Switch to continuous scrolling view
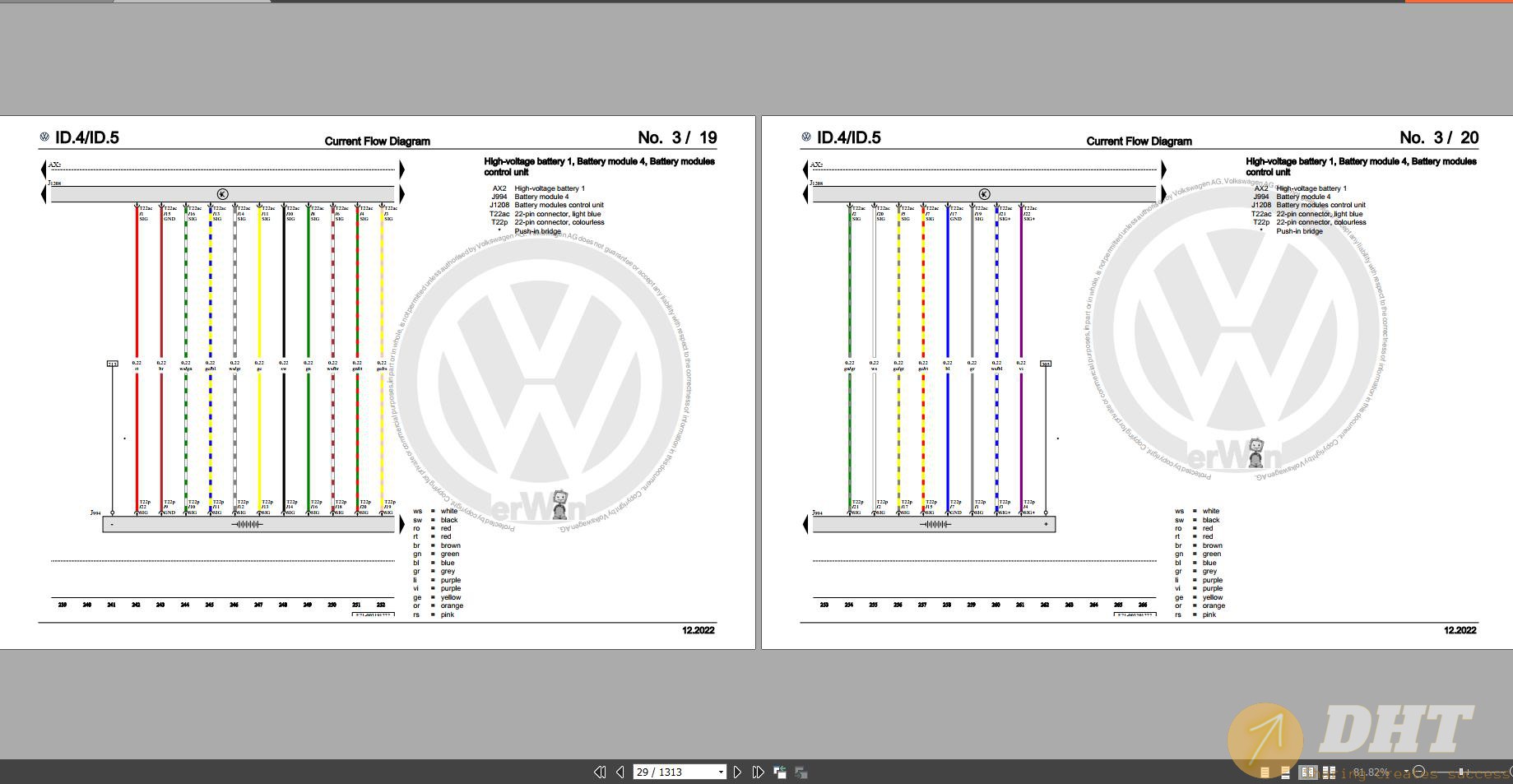Viewport: 1513px width, 784px height. (1285, 772)
